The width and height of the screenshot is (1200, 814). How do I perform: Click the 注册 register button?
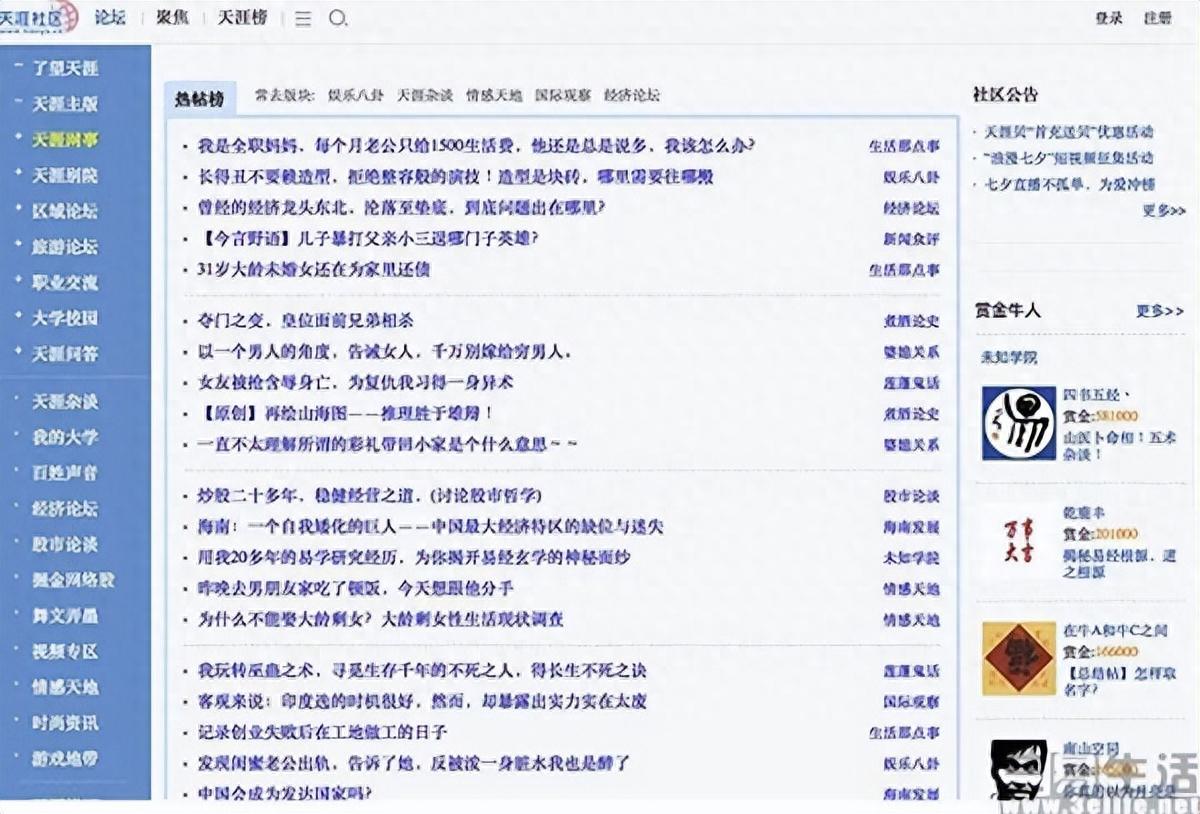[1158, 17]
